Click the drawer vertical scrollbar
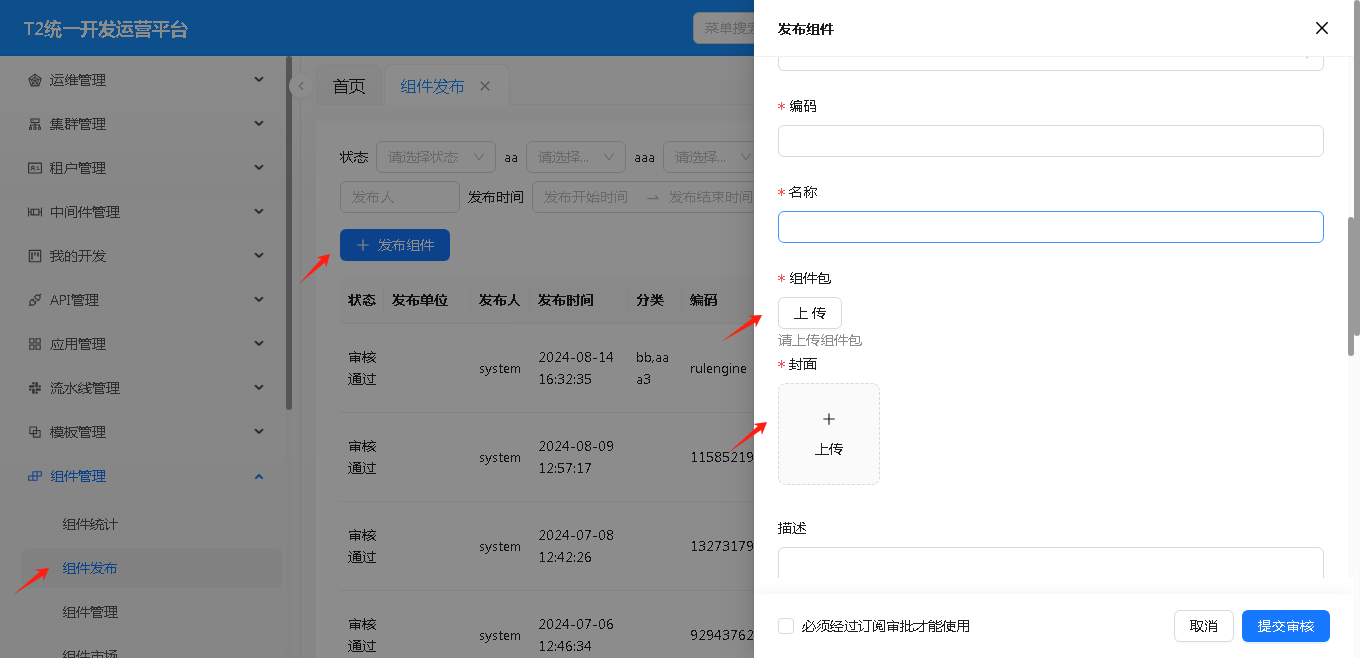Viewport: 1360px width, 658px height. point(1352,286)
